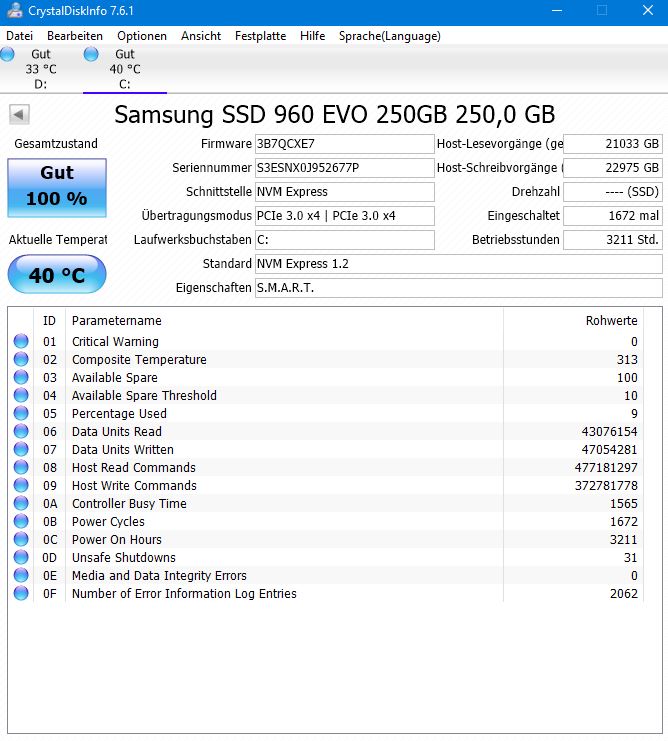Screen dimensions: 668x741
Task: Click status orb of Available Spare Threshold row
Action: 21,395
